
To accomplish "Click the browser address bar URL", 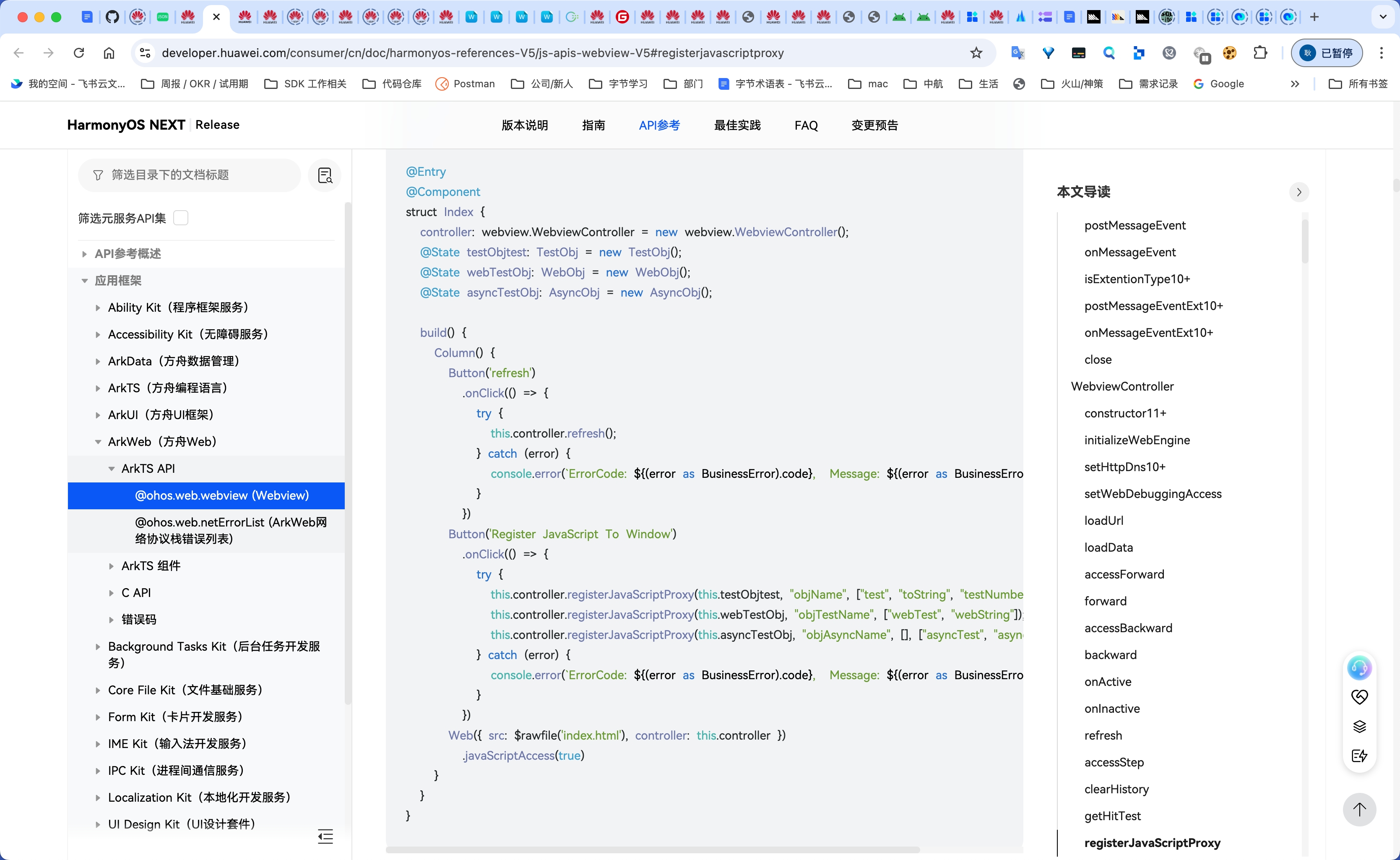I will 473,53.
